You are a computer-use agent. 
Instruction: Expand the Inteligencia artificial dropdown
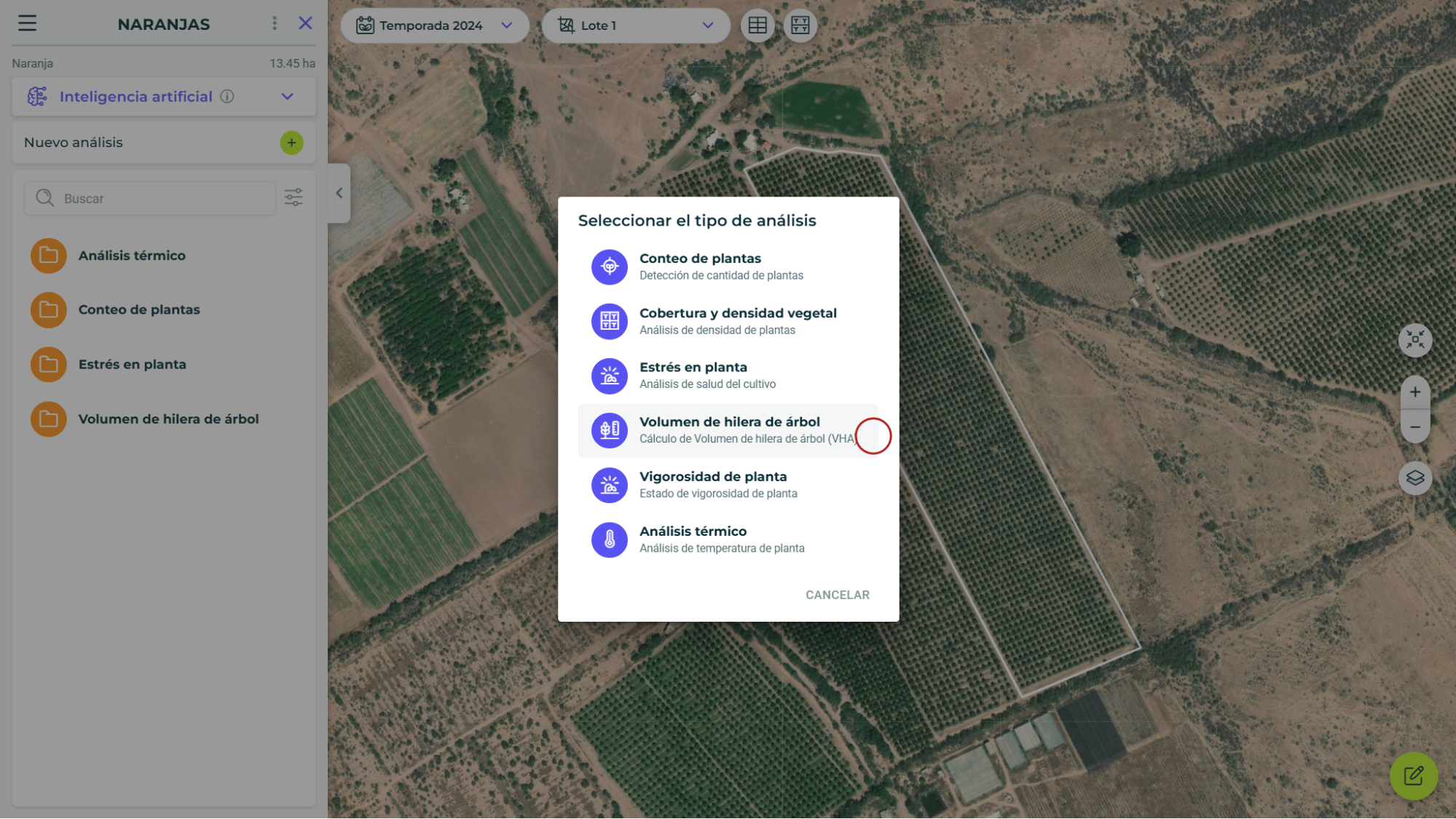[x=288, y=96]
